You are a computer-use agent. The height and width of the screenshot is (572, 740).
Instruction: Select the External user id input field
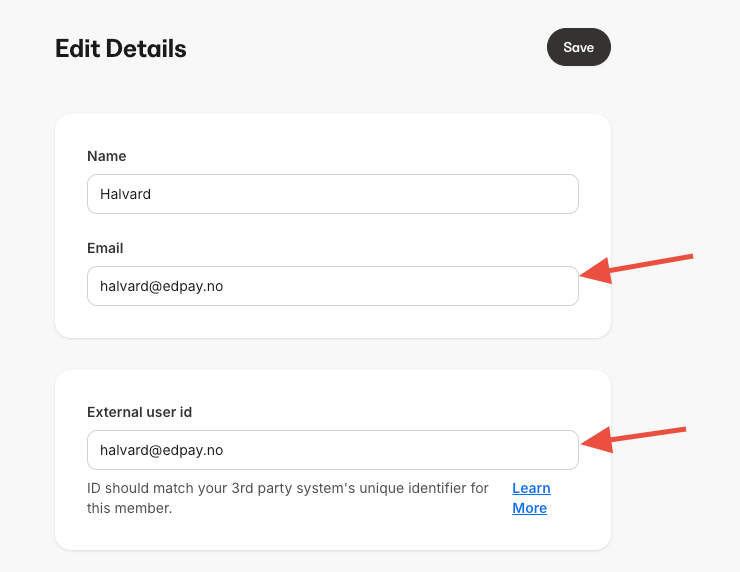pyautogui.click(x=332, y=450)
